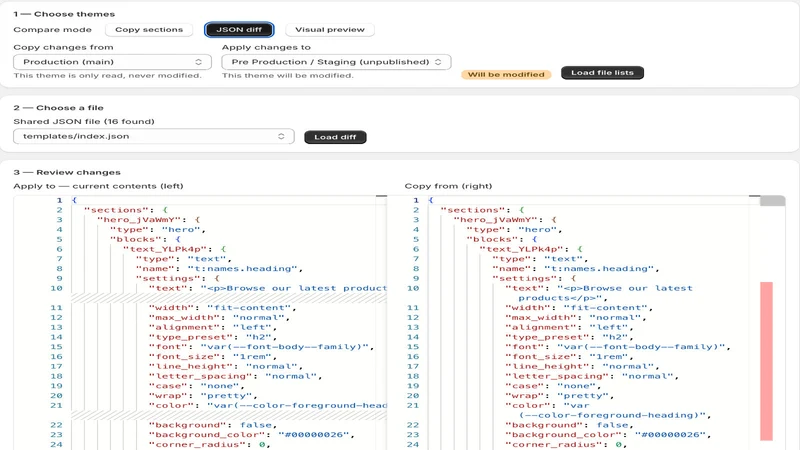800x450 pixels.
Task: Click "alignment" line in left pane
Action: pyautogui.click(x=213, y=328)
